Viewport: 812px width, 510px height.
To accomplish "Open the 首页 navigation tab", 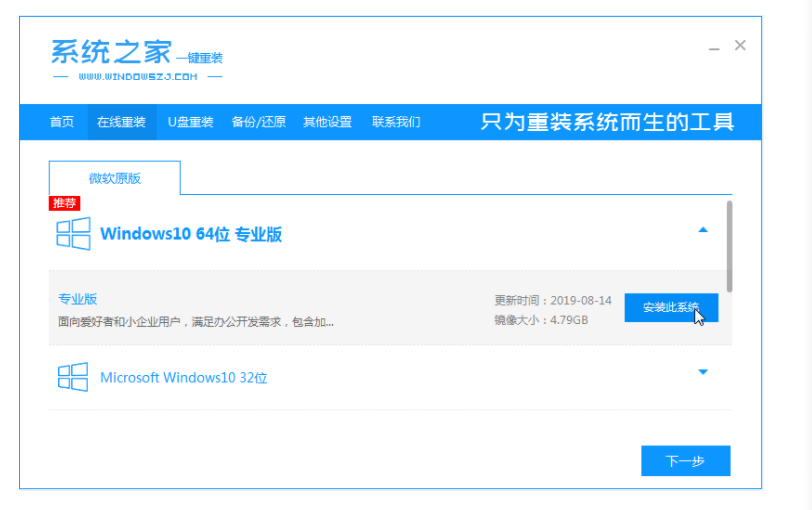I will (x=62, y=122).
